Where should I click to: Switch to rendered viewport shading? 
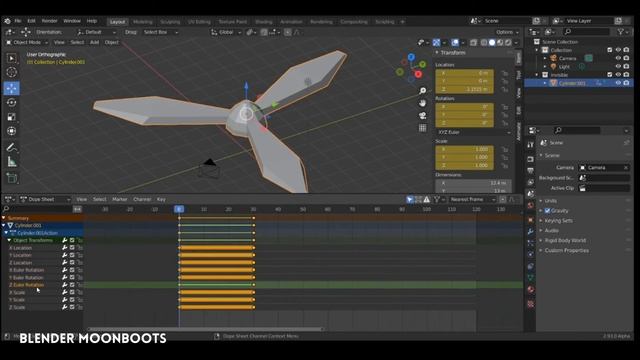pos(508,42)
